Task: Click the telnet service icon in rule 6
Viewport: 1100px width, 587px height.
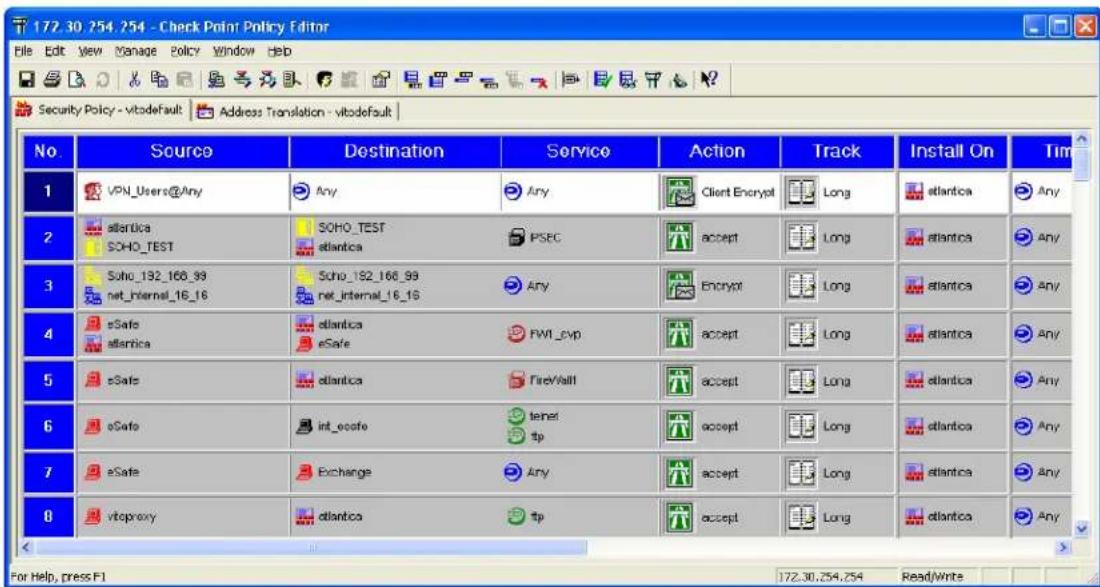Action: (x=514, y=417)
